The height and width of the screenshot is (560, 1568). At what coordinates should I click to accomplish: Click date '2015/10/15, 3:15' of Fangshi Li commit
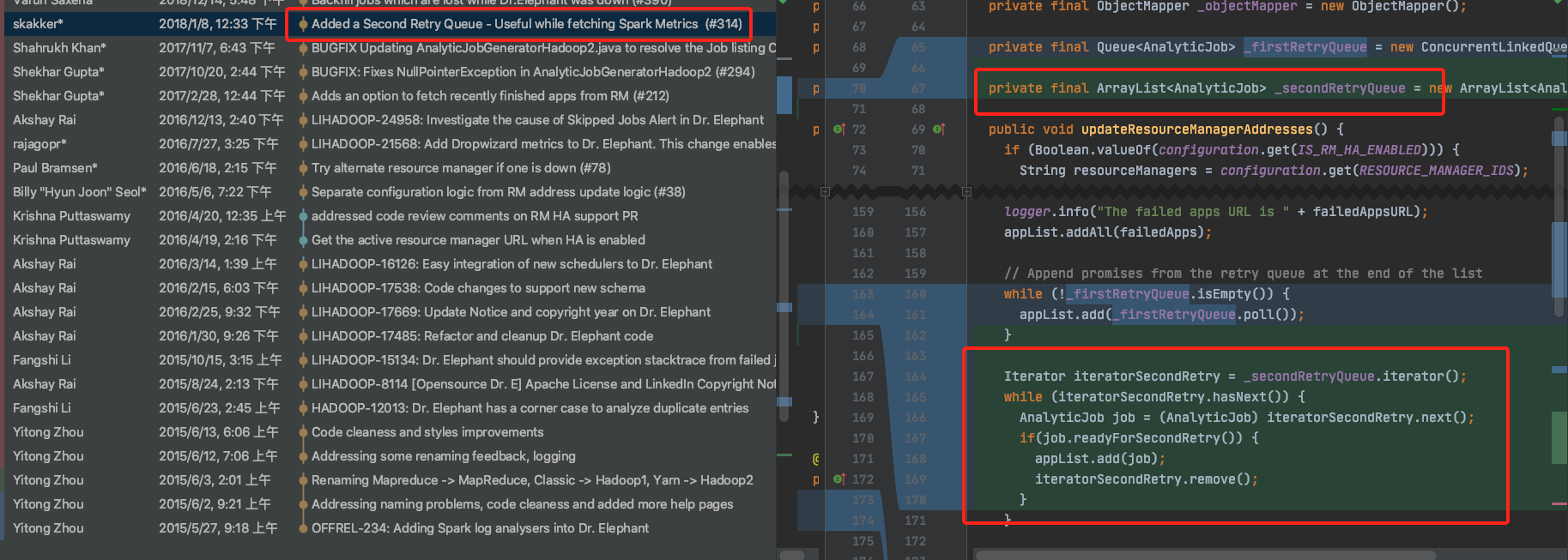click(x=221, y=360)
